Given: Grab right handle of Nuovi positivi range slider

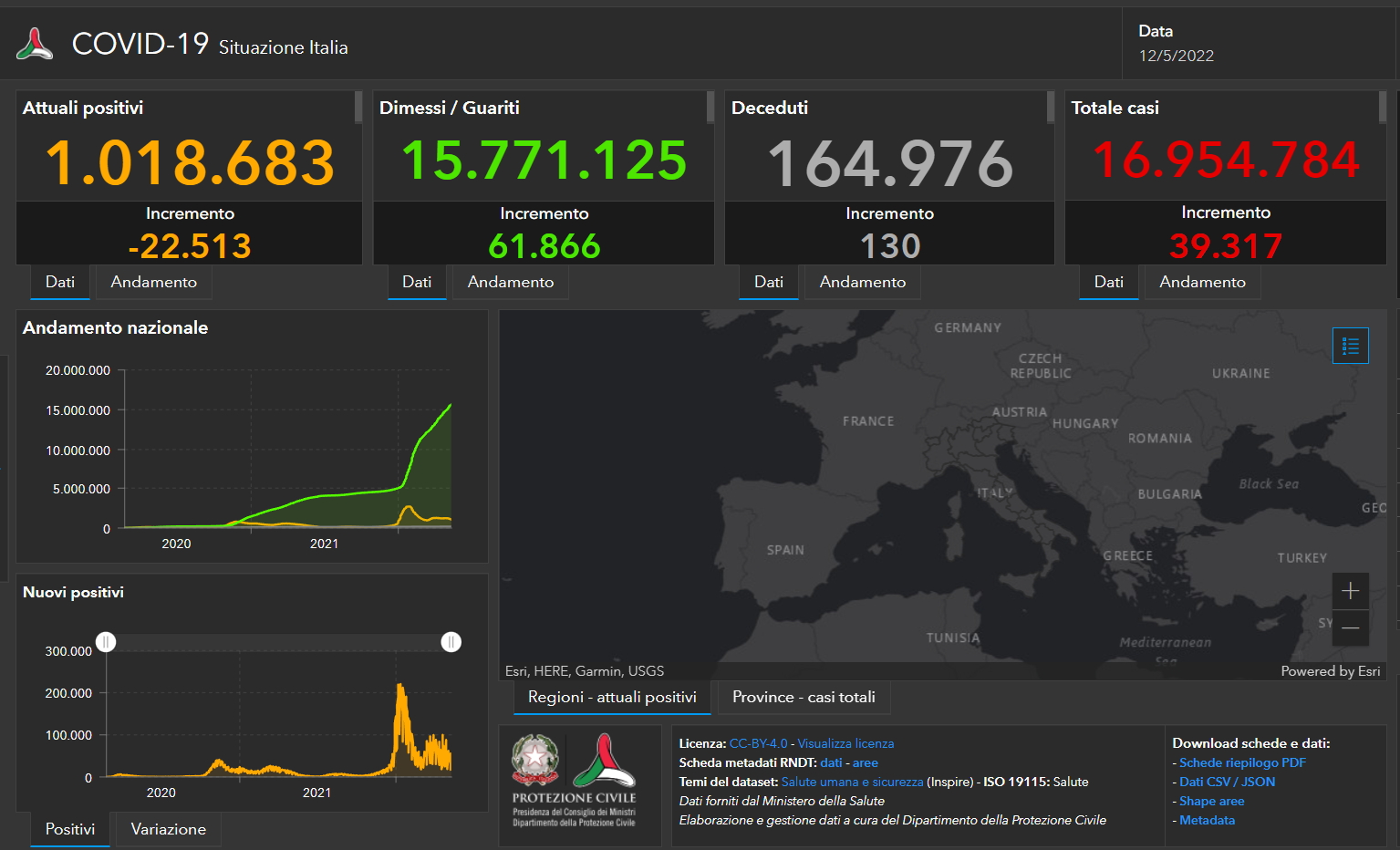Looking at the screenshot, I should click(451, 642).
